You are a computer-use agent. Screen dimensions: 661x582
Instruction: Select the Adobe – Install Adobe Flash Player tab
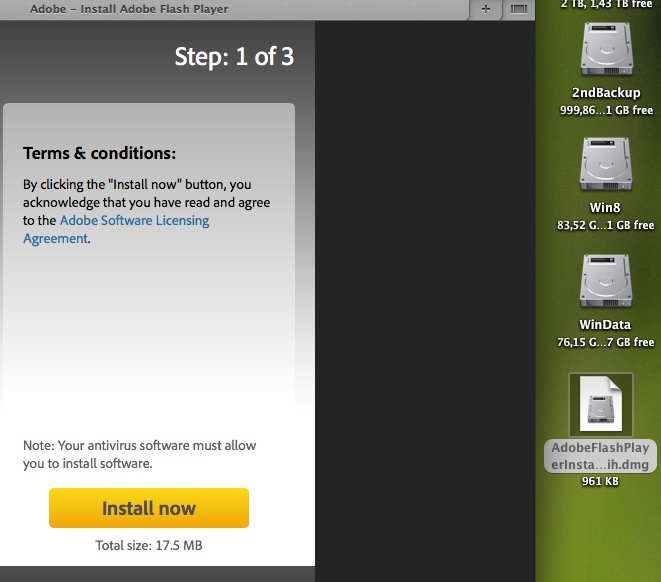click(129, 9)
